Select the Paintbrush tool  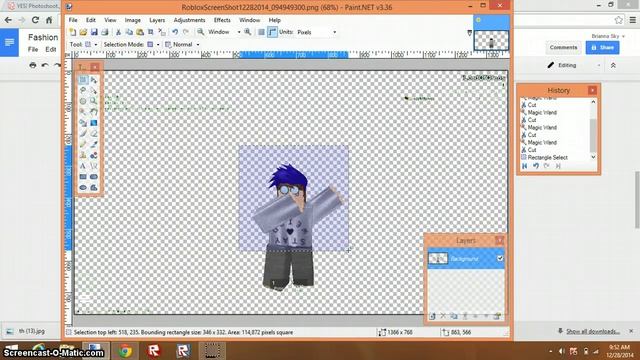(x=83, y=133)
